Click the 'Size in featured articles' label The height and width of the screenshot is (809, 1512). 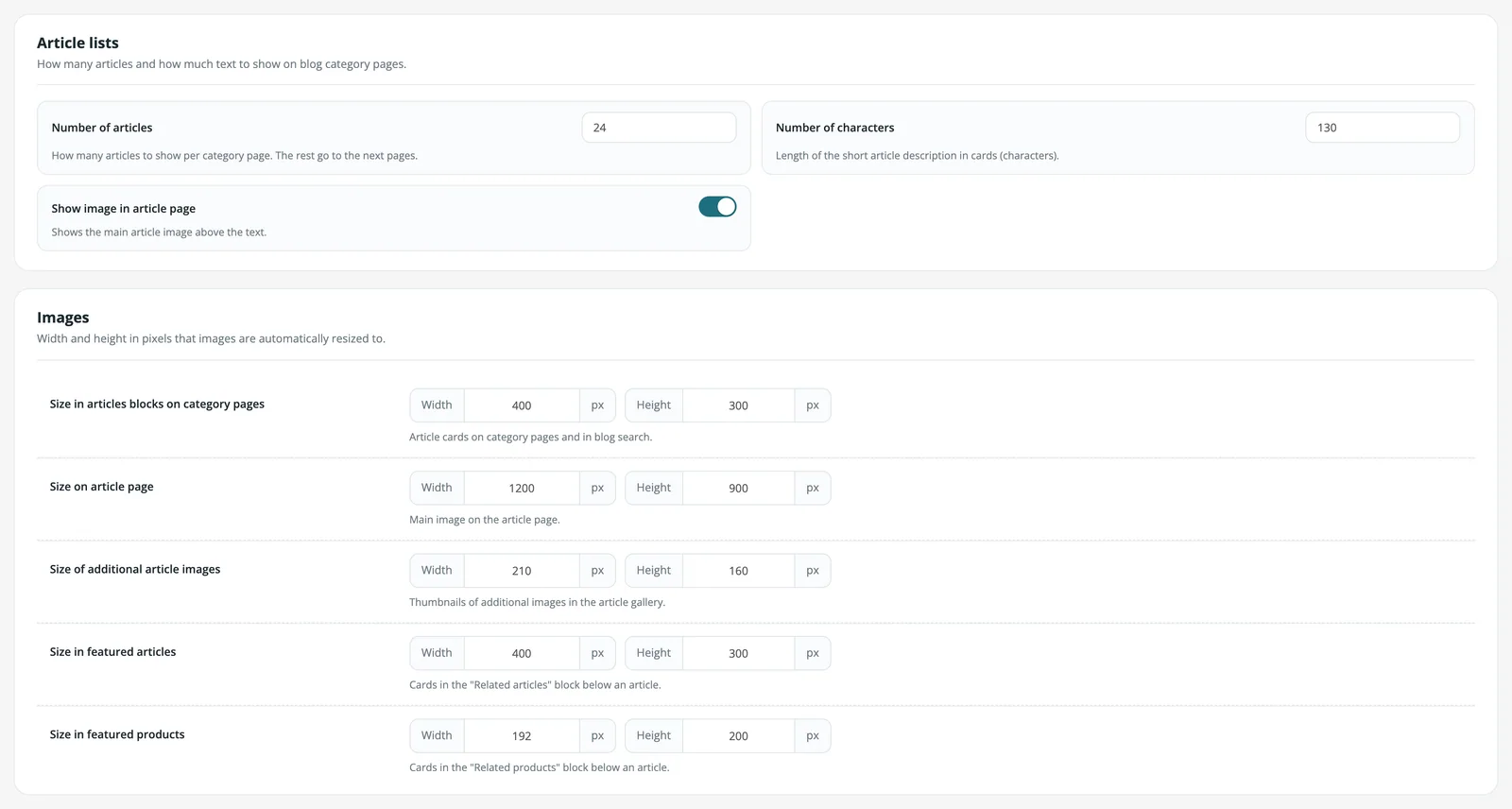coord(112,652)
